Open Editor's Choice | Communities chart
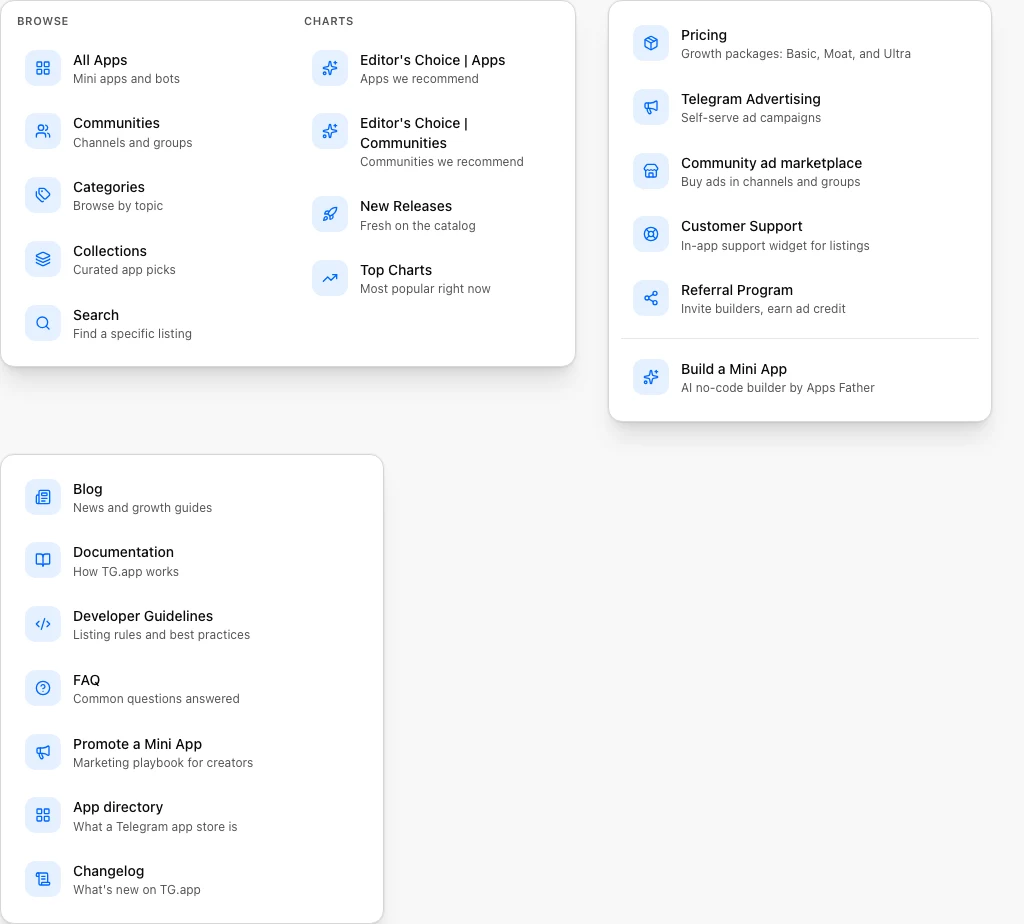Viewport: 1024px width, 924px height. pyautogui.click(x=432, y=142)
